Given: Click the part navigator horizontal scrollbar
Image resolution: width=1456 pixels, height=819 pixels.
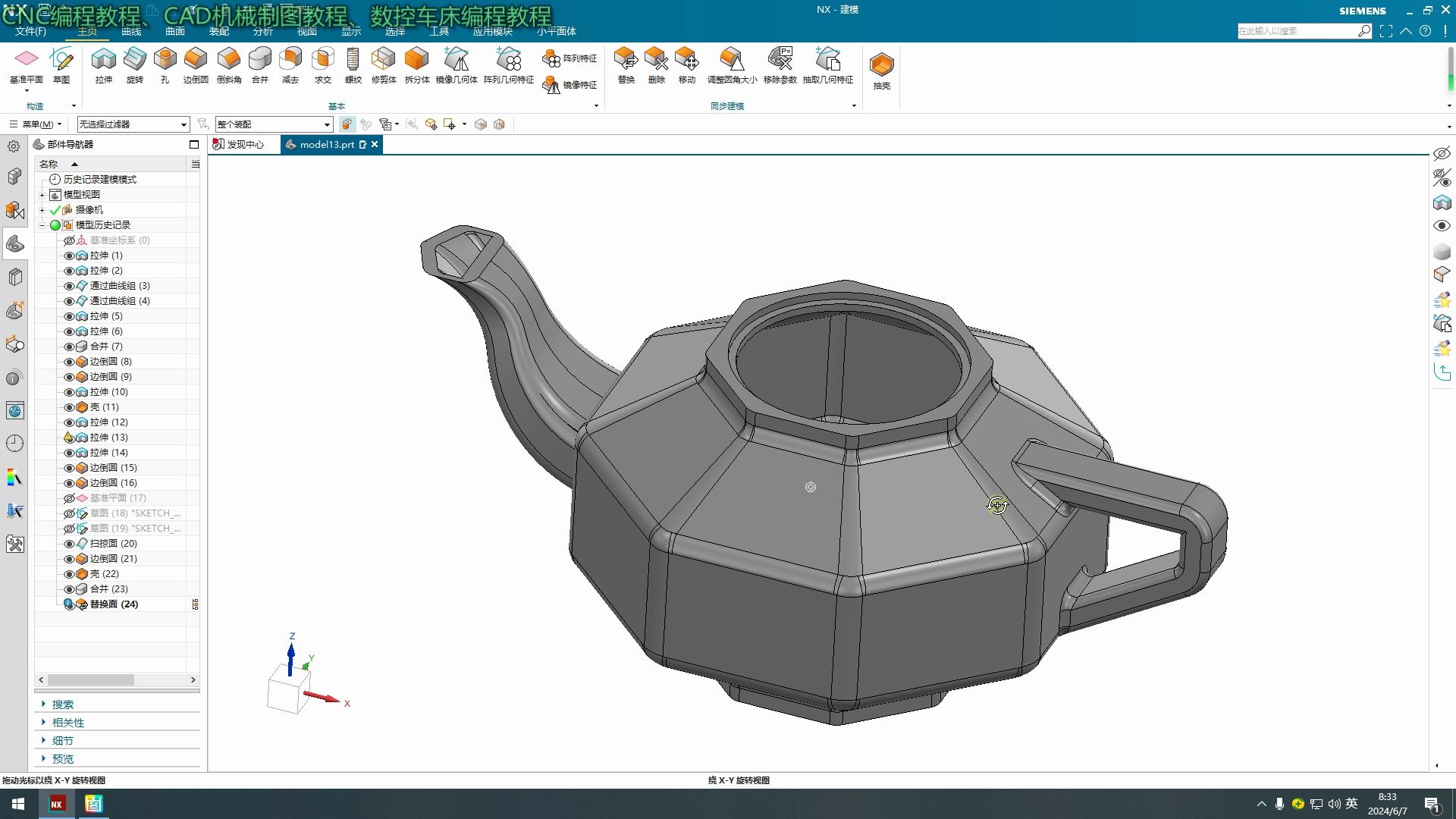Looking at the screenshot, I should pyautogui.click(x=91, y=680).
